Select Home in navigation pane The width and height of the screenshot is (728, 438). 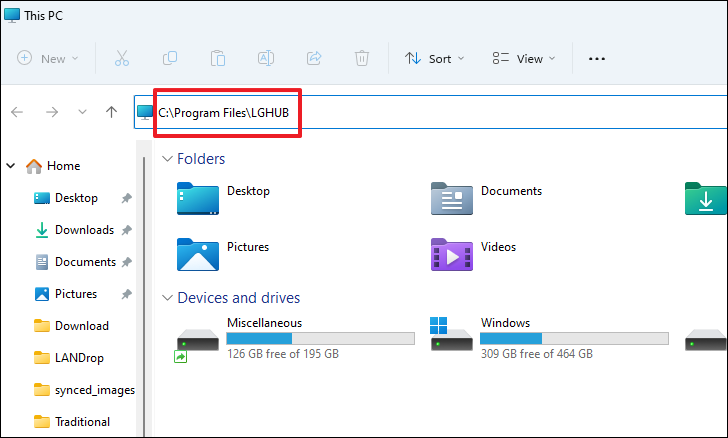[53, 166]
